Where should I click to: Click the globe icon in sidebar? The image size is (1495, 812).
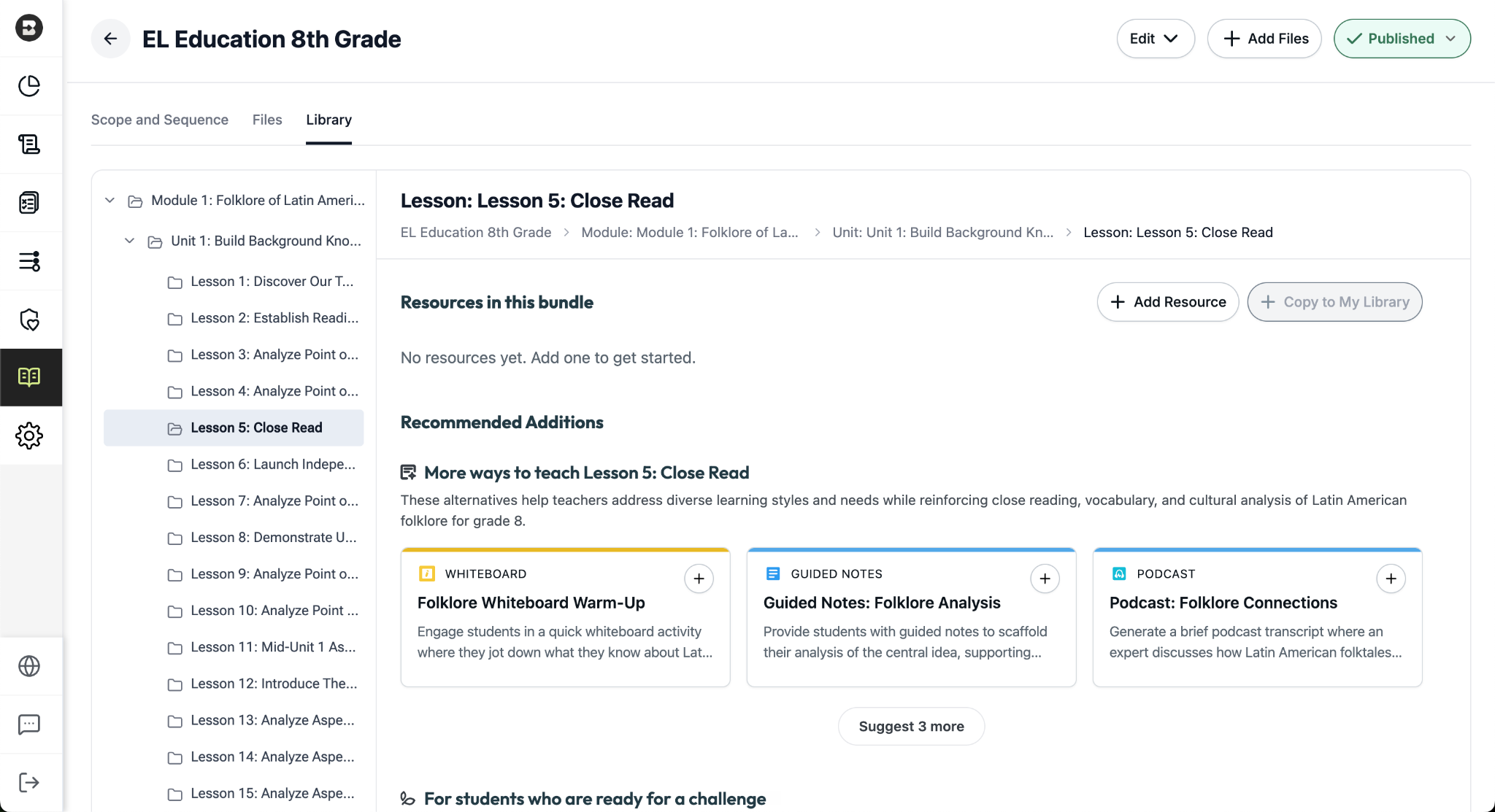(x=29, y=666)
